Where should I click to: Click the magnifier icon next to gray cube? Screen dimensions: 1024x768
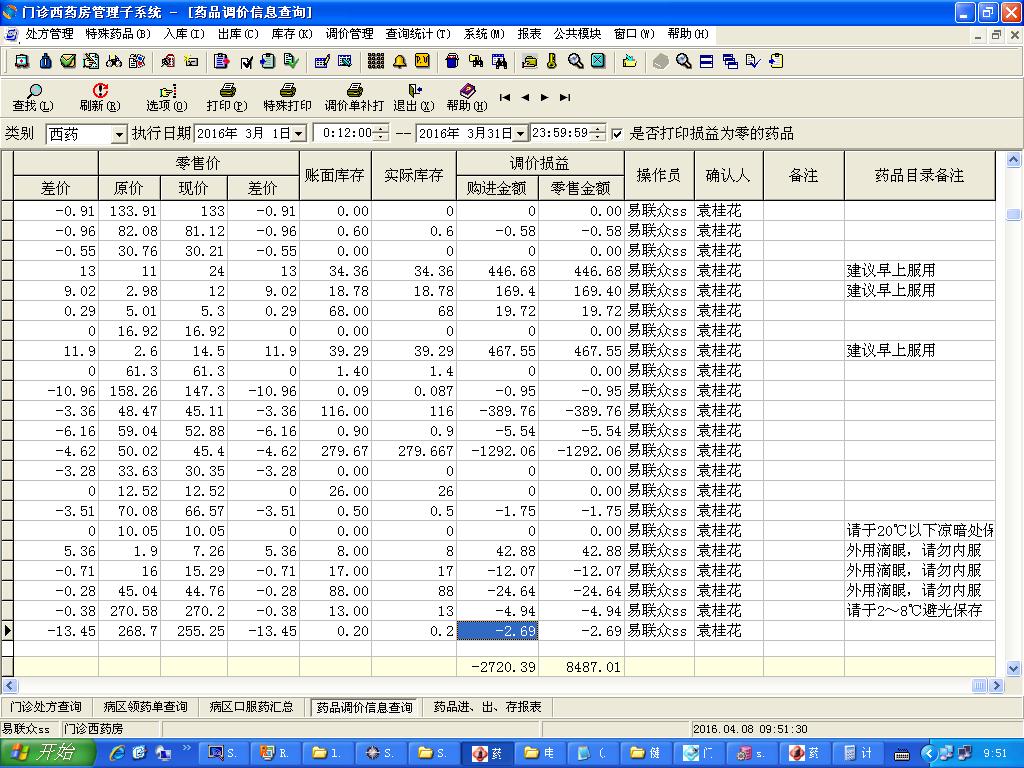683,61
